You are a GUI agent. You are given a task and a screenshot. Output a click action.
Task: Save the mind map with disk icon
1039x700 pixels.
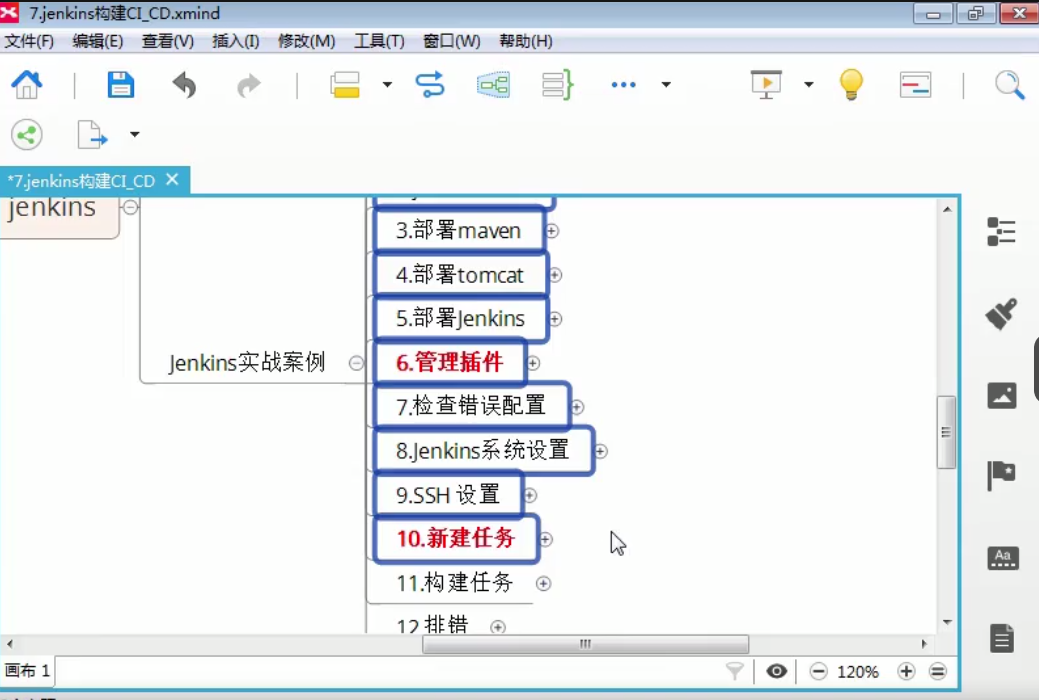tap(121, 85)
